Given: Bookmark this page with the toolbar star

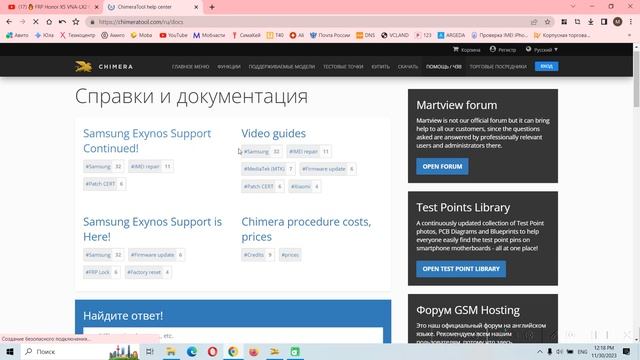Looking at the screenshot, I should click(x=547, y=22).
